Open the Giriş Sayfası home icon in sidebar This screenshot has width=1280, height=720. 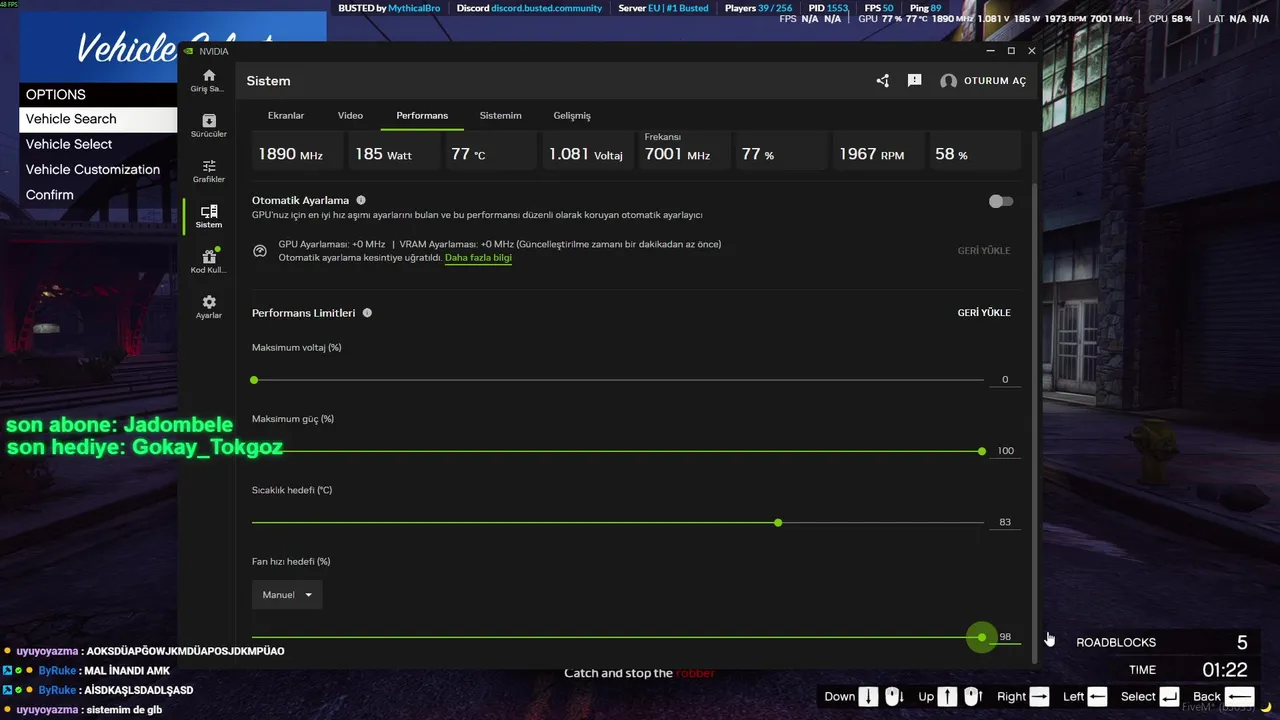[x=209, y=75]
